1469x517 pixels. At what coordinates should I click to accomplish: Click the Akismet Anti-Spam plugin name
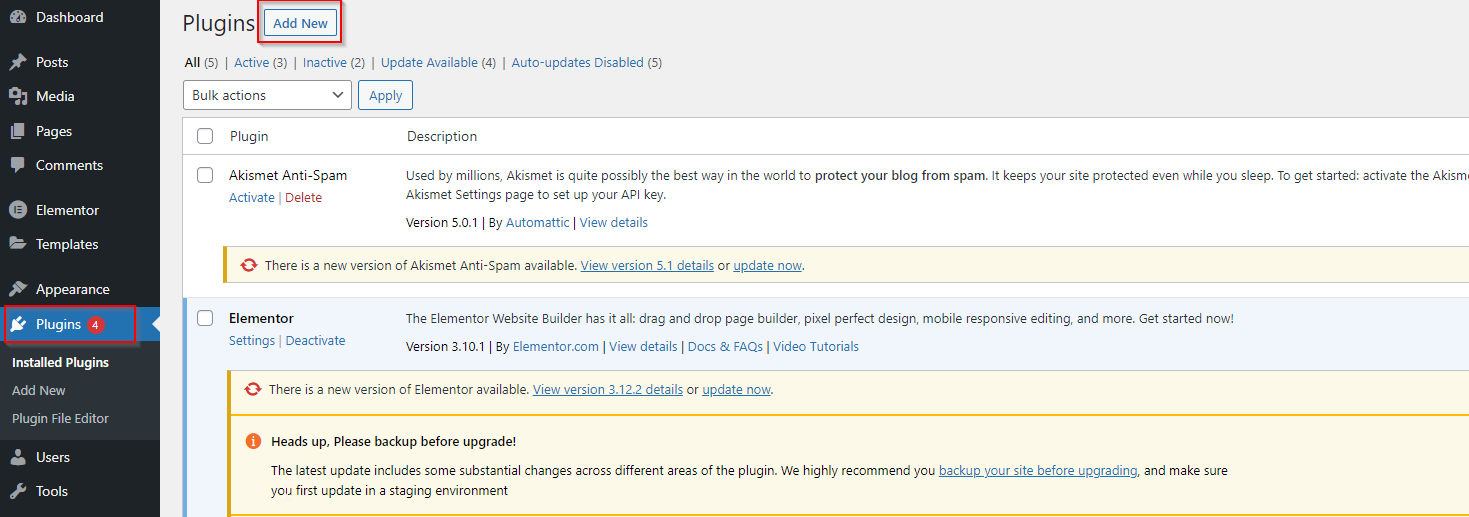(288, 175)
